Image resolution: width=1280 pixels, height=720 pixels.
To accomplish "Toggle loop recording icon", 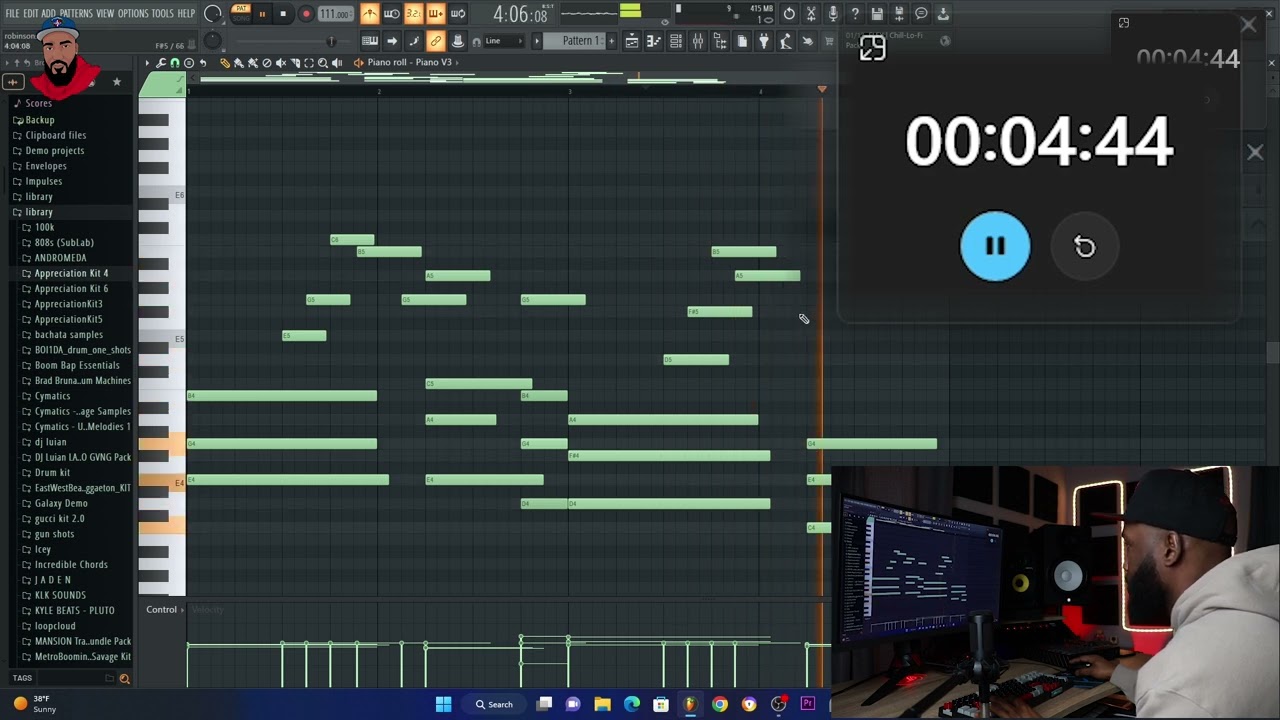I will [457, 14].
